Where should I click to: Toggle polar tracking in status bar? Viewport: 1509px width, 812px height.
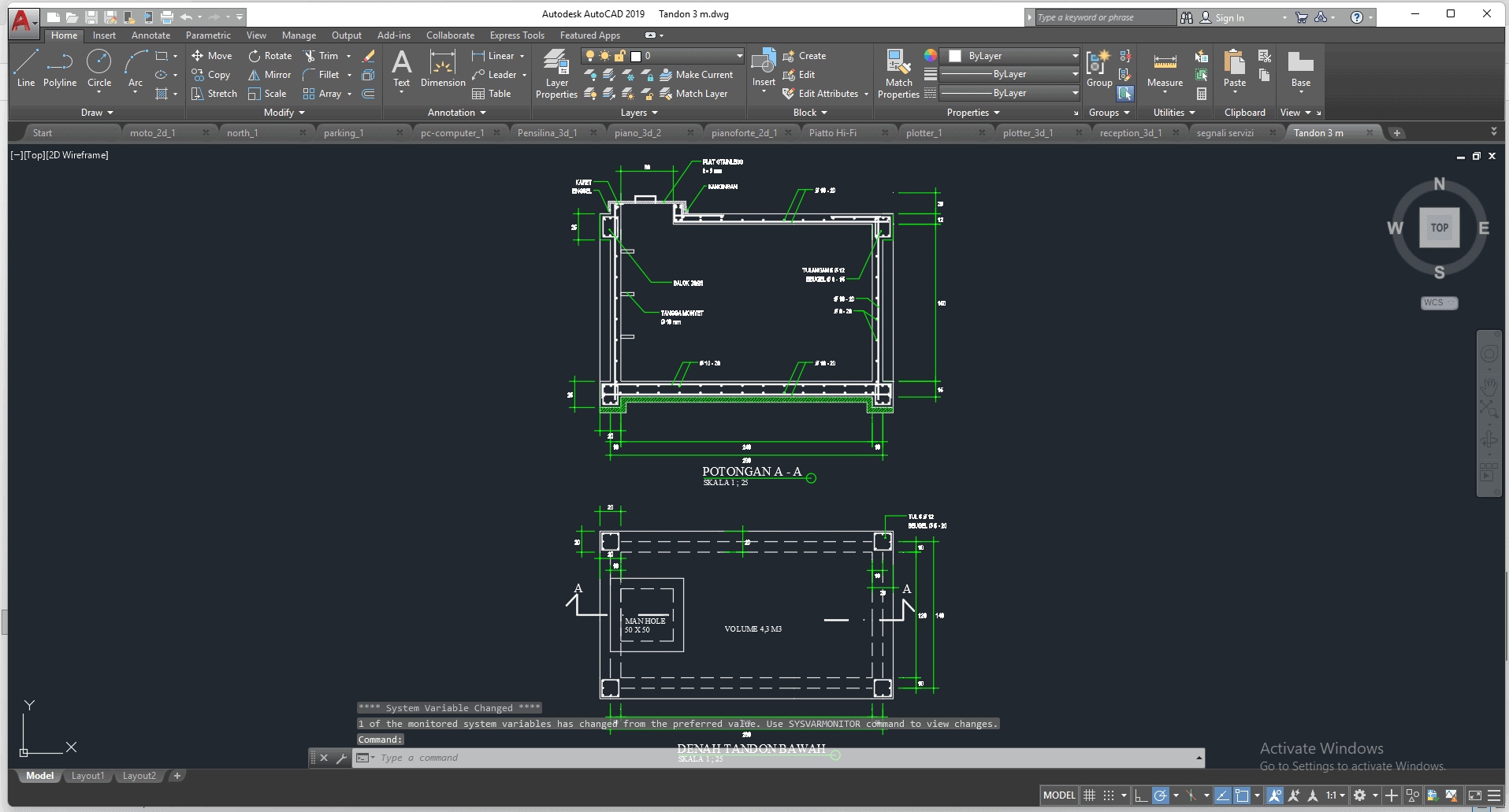[x=1160, y=795]
